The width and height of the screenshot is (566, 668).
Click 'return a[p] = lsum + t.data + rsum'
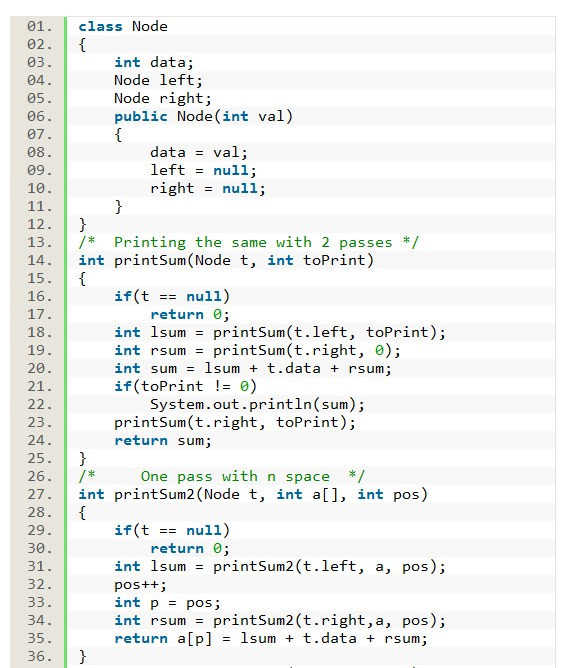pos(271,638)
